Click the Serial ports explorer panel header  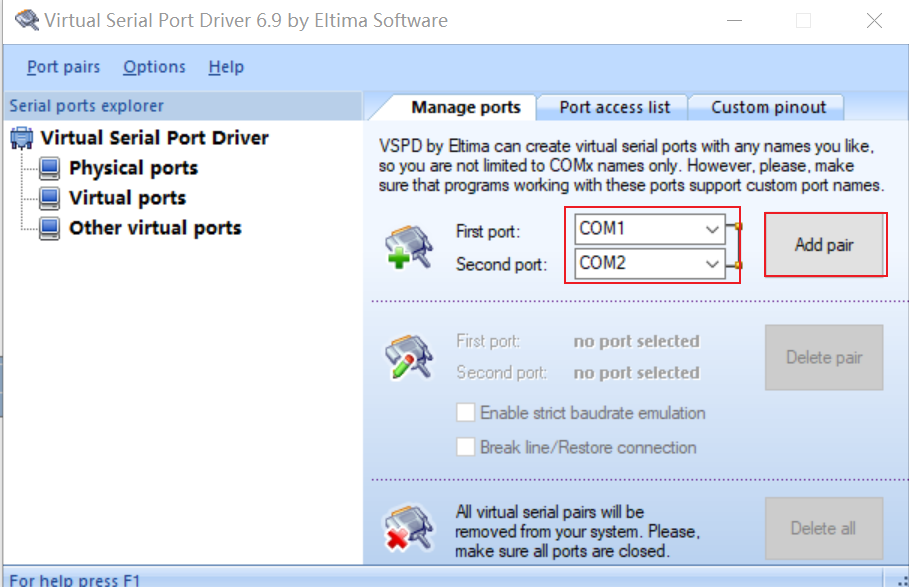183,105
